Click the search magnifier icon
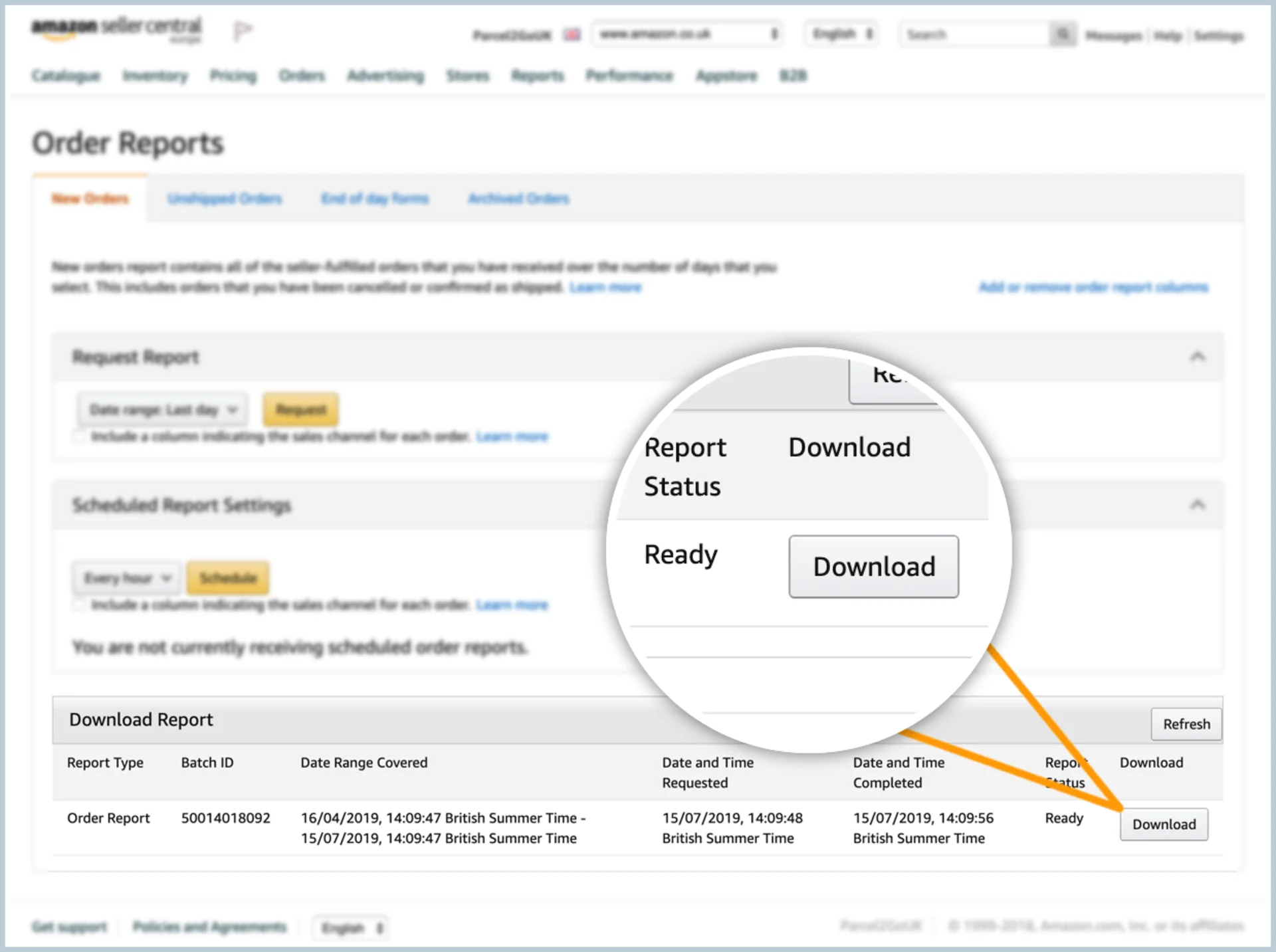Screen dimensions: 1276x952 tap(1063, 34)
